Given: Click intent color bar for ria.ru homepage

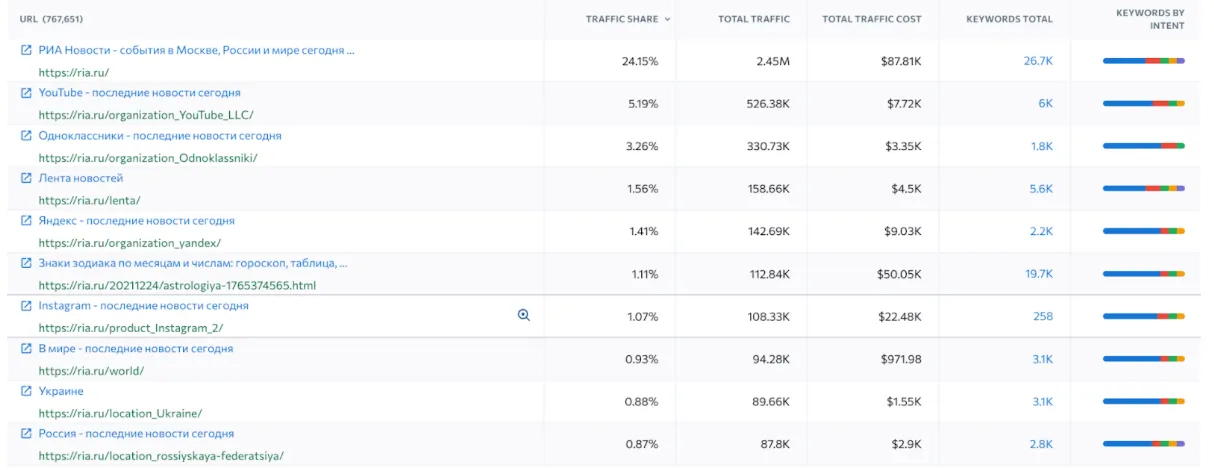Looking at the screenshot, I should [x=1143, y=61].
